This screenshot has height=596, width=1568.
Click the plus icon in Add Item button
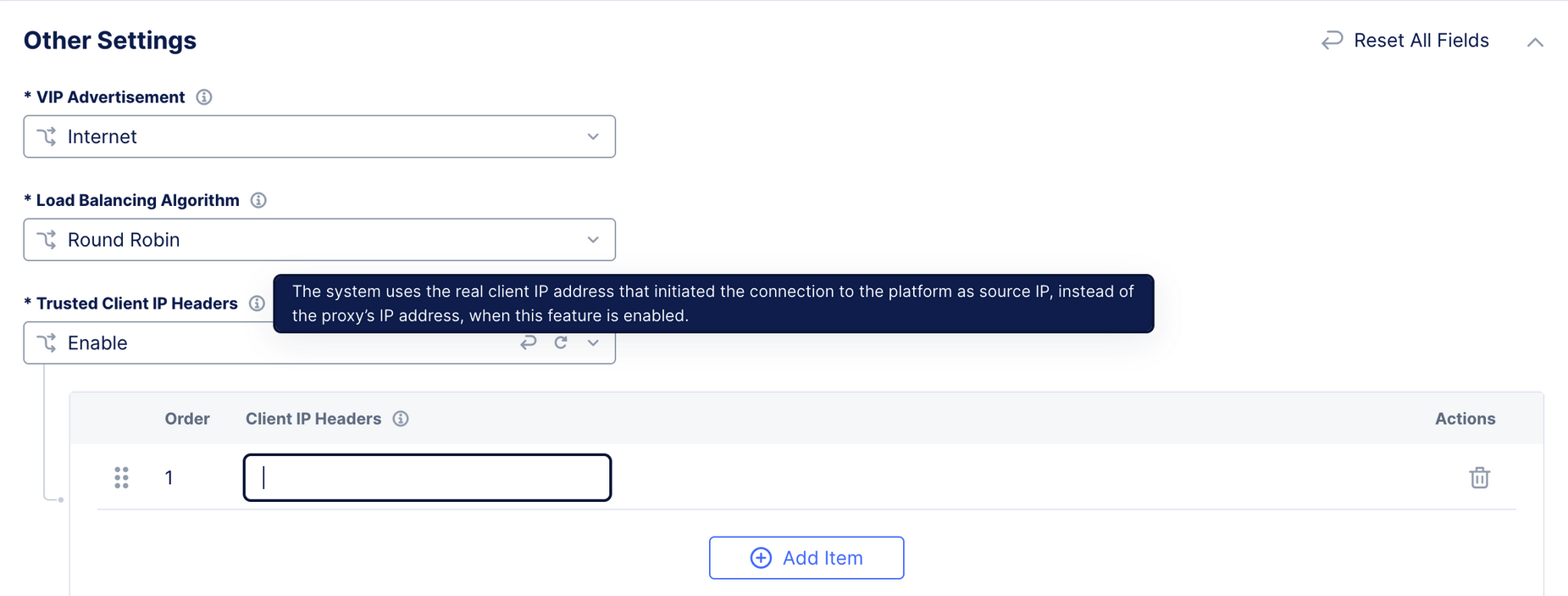tap(760, 558)
